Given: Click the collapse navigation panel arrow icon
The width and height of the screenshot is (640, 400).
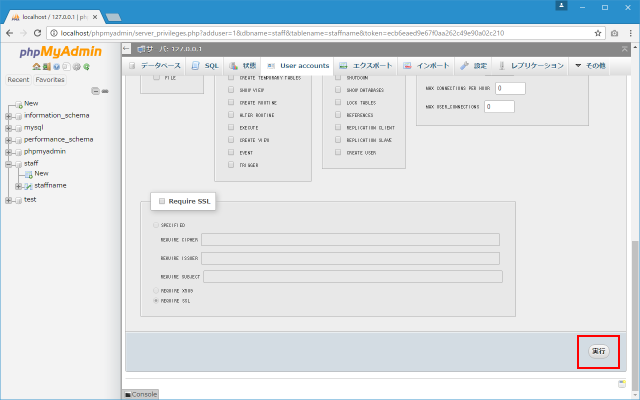Looking at the screenshot, I should coord(126,49).
